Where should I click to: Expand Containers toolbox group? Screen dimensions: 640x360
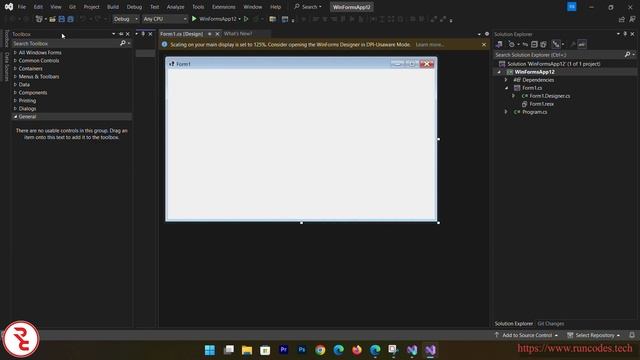[x=15, y=69]
